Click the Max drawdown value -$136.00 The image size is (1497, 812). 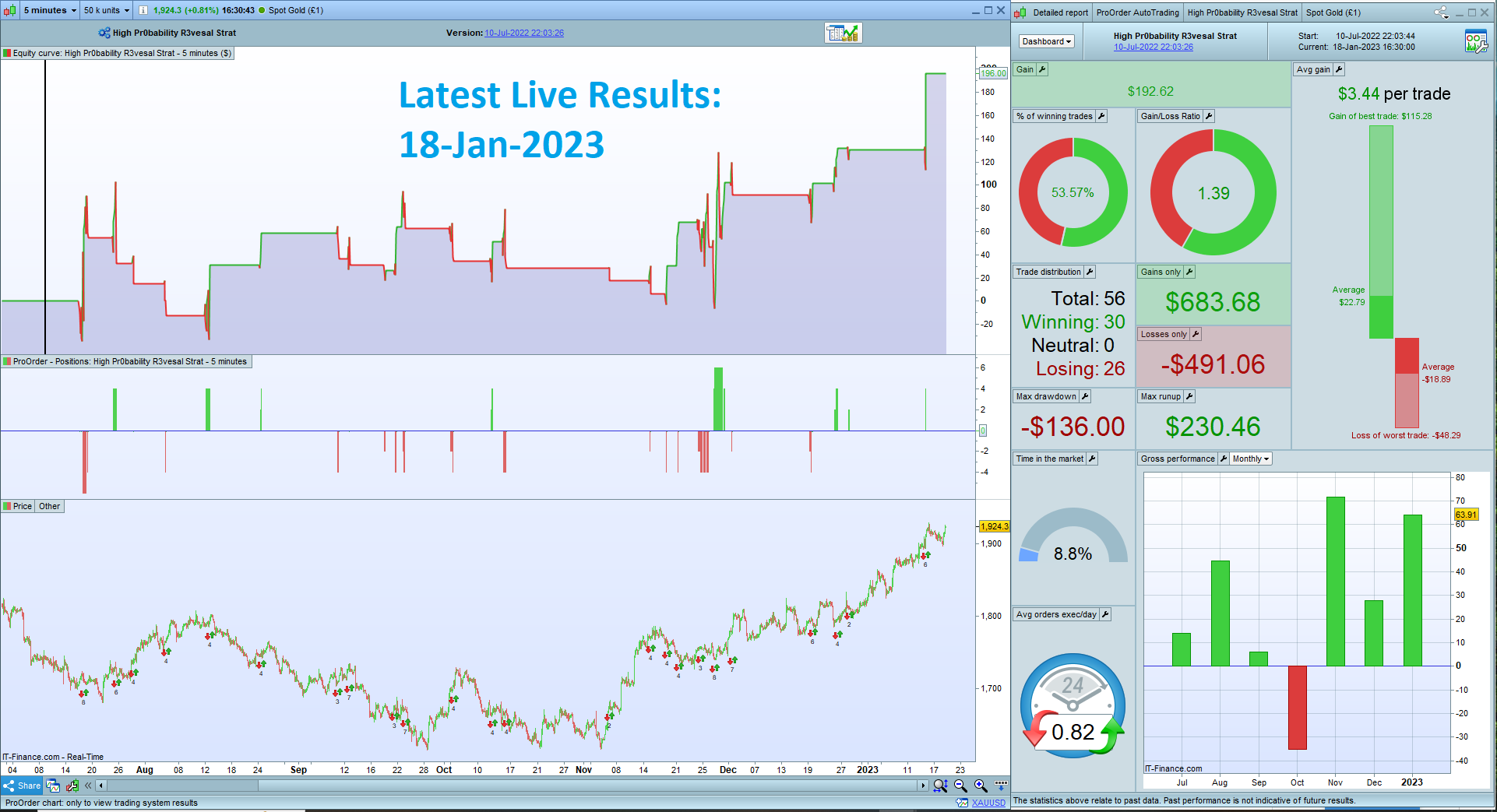(x=1073, y=427)
